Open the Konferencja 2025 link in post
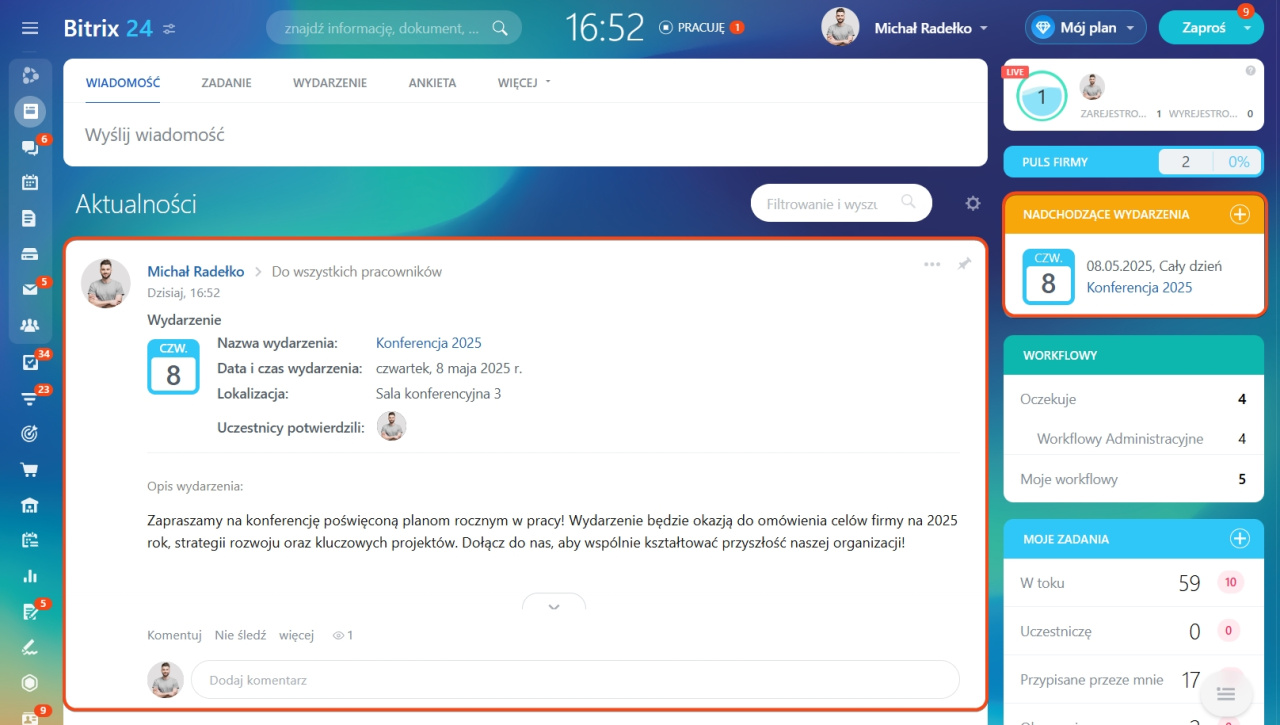This screenshot has width=1280, height=725. pyautogui.click(x=429, y=343)
